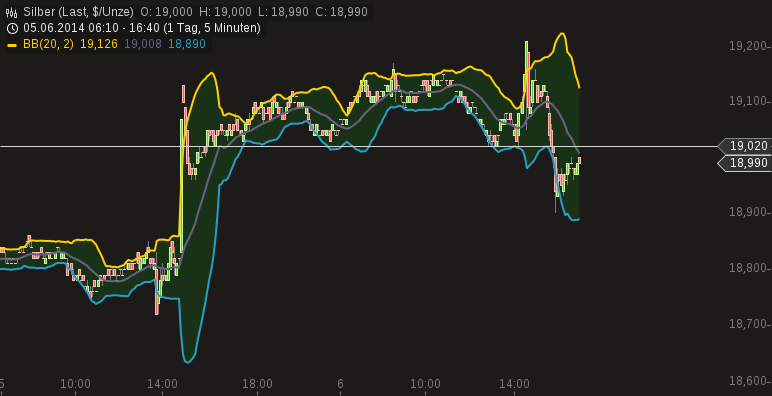
Task: Click the 18,800 price axis label
Action: click(748, 268)
